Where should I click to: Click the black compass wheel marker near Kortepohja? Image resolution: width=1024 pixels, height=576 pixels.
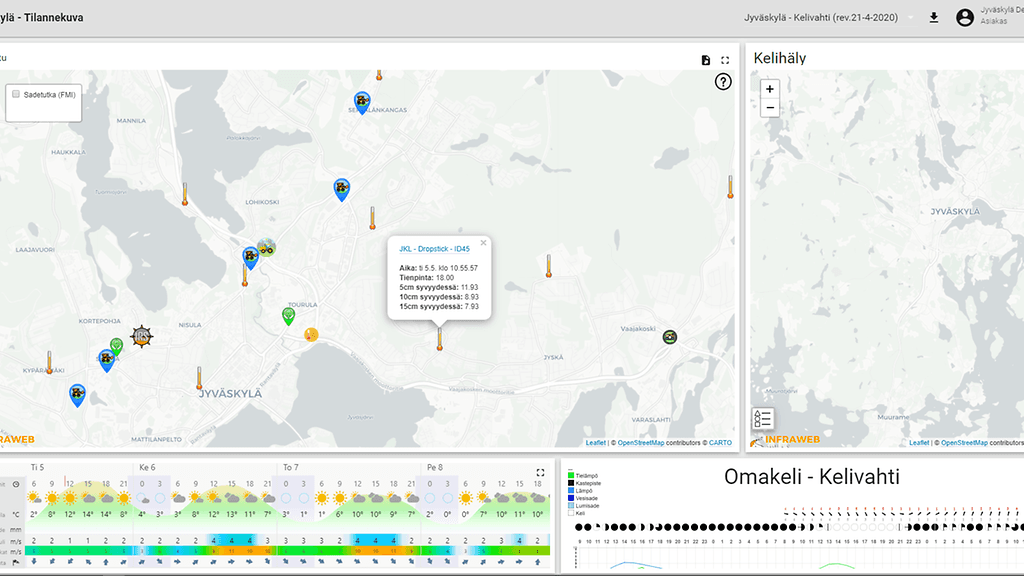coord(142,337)
